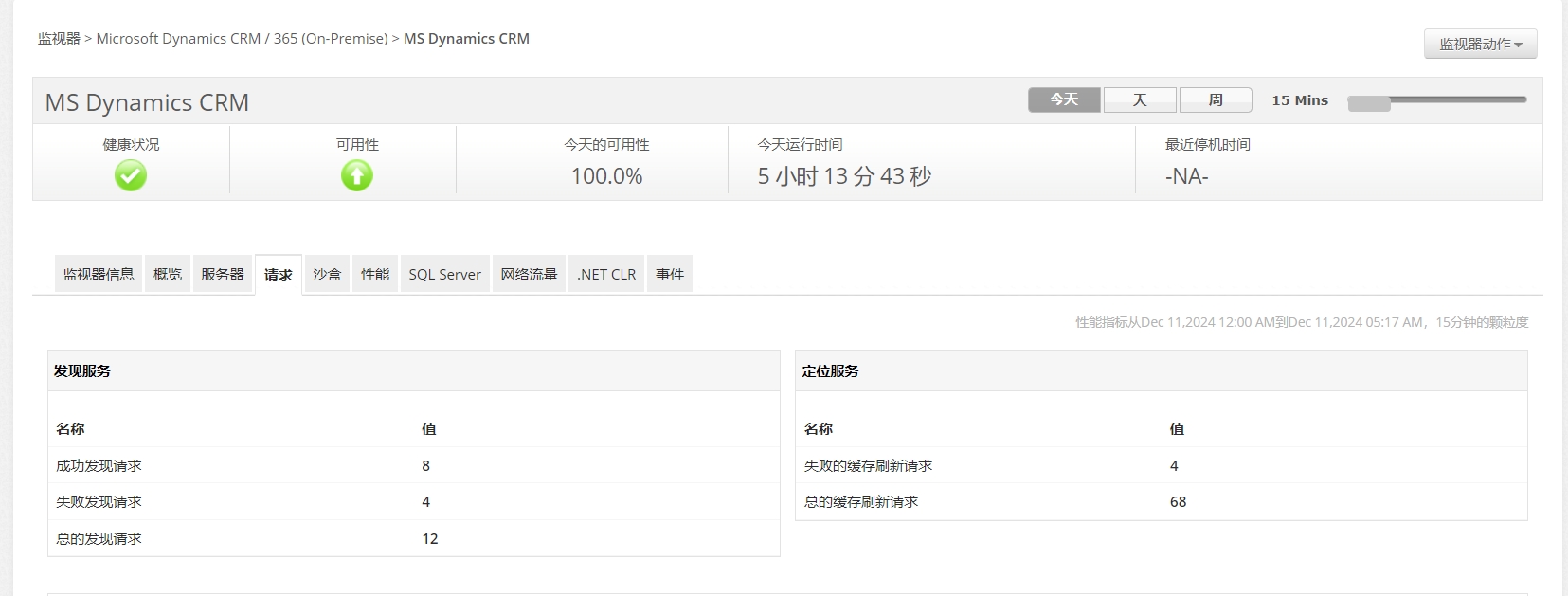Image resolution: width=1568 pixels, height=596 pixels.
Task: Switch to the SQL Server tab
Action: pyautogui.click(x=445, y=274)
